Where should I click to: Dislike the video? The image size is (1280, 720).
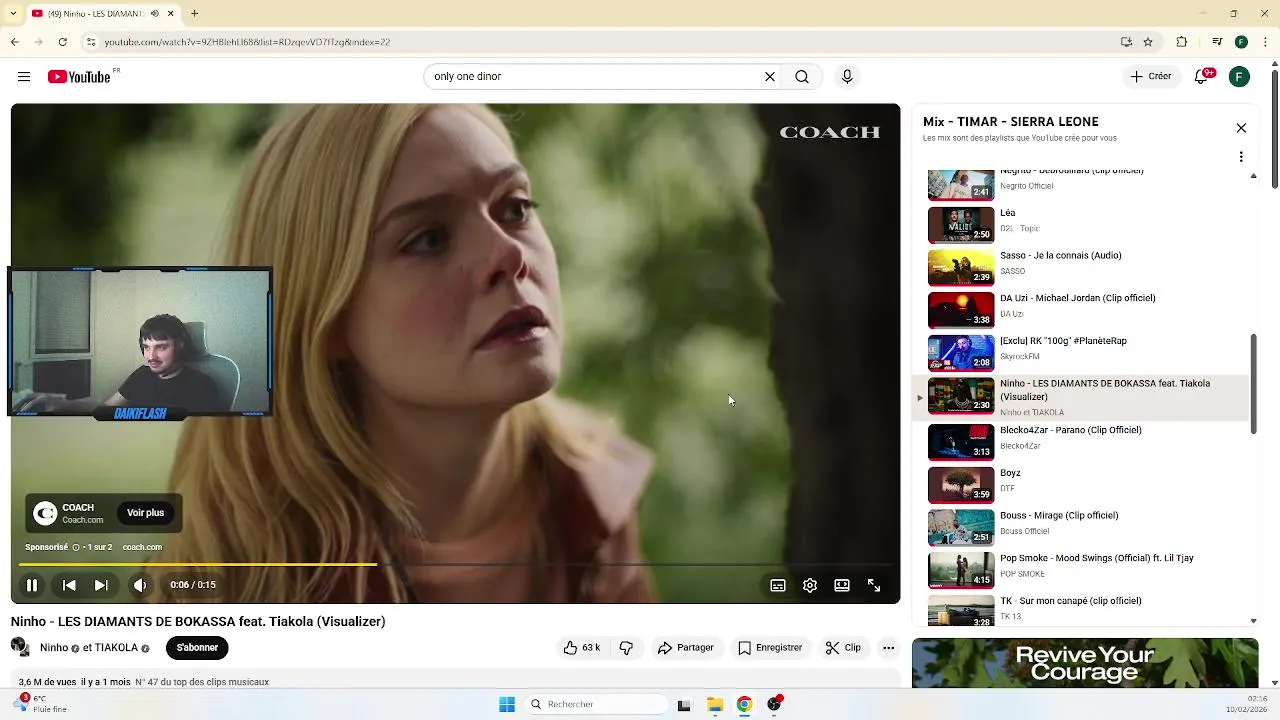(626, 648)
